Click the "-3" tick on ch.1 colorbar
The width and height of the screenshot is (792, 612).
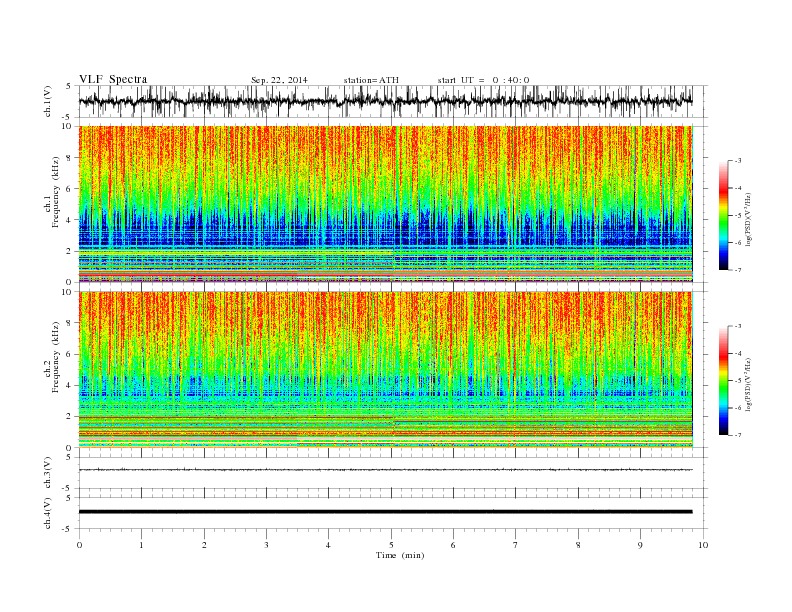tap(737, 161)
